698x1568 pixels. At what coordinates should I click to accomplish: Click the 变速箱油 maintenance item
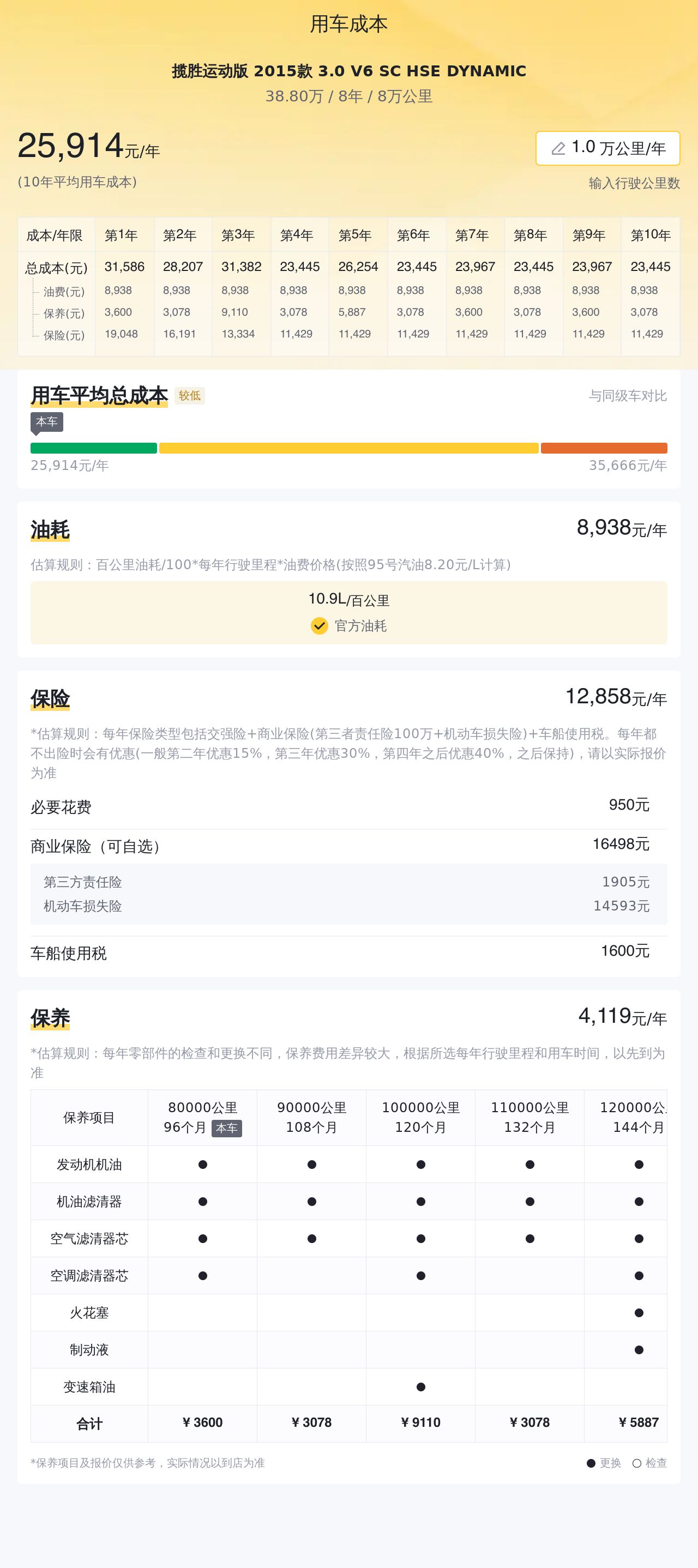click(x=89, y=1387)
